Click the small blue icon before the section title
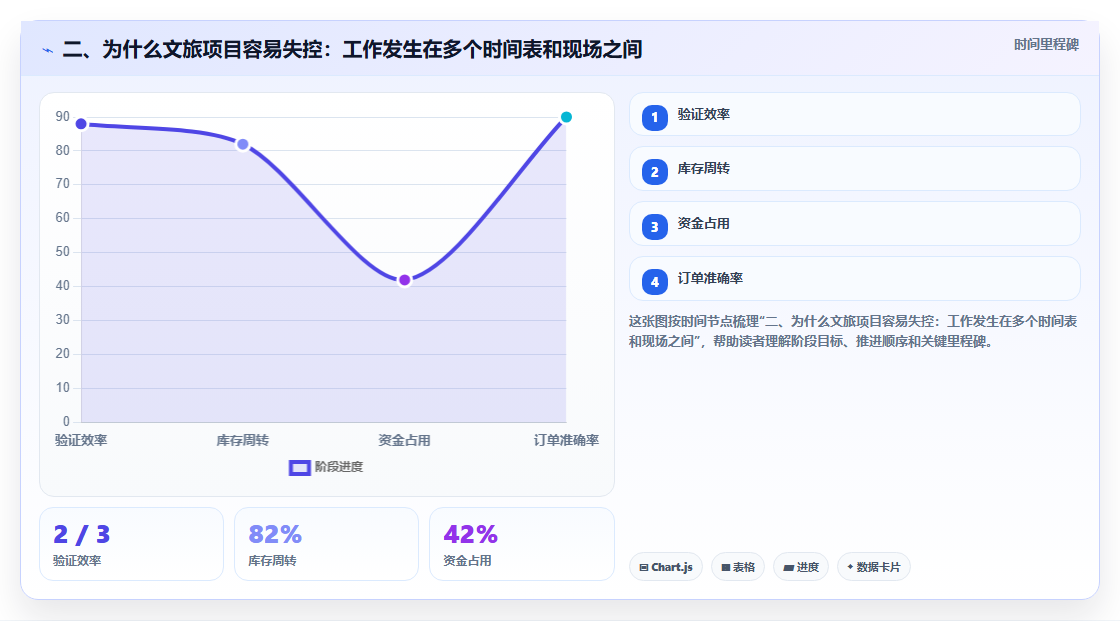1120x621 pixels. click(x=47, y=50)
